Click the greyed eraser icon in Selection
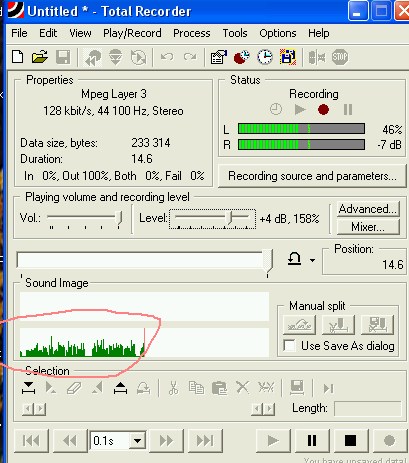Viewport: 409px width, 463px height. point(74,388)
